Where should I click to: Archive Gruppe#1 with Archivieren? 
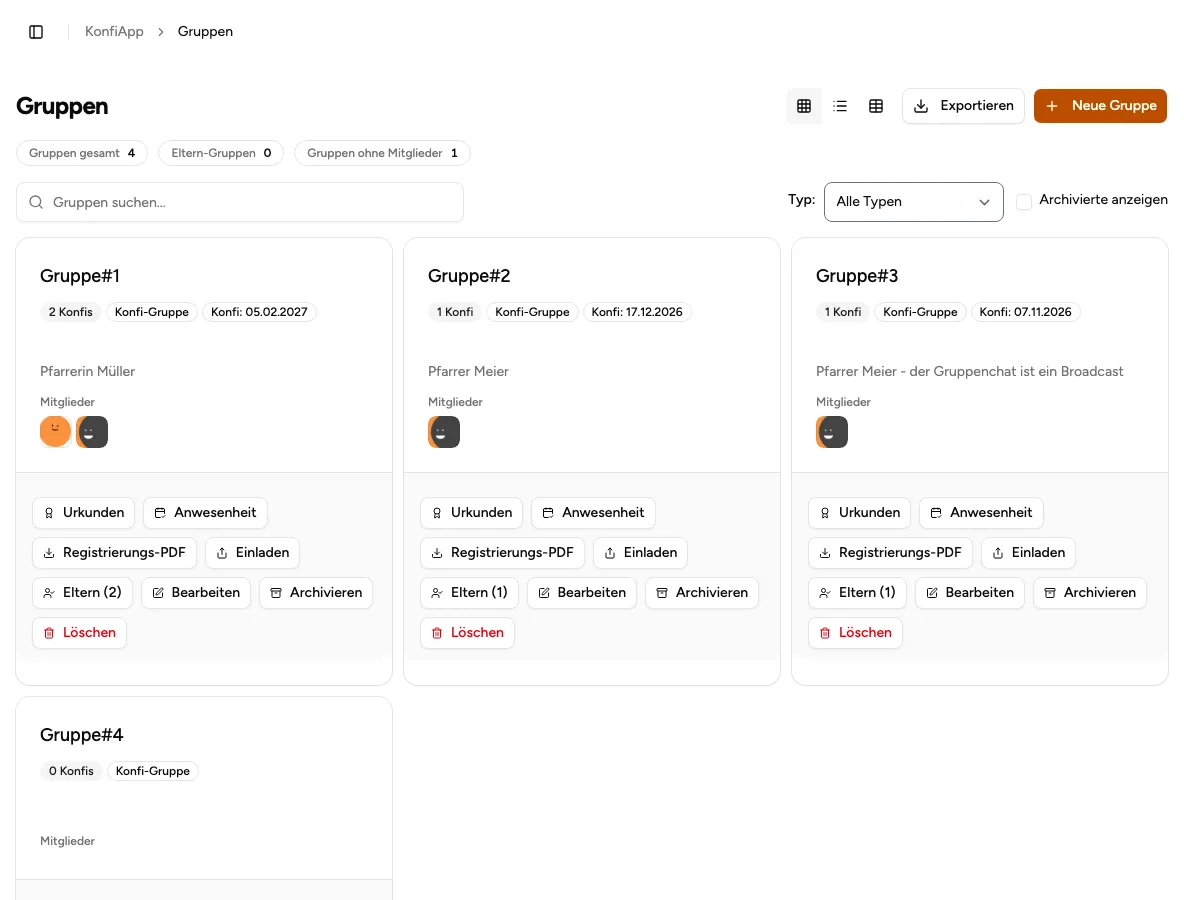coord(316,593)
